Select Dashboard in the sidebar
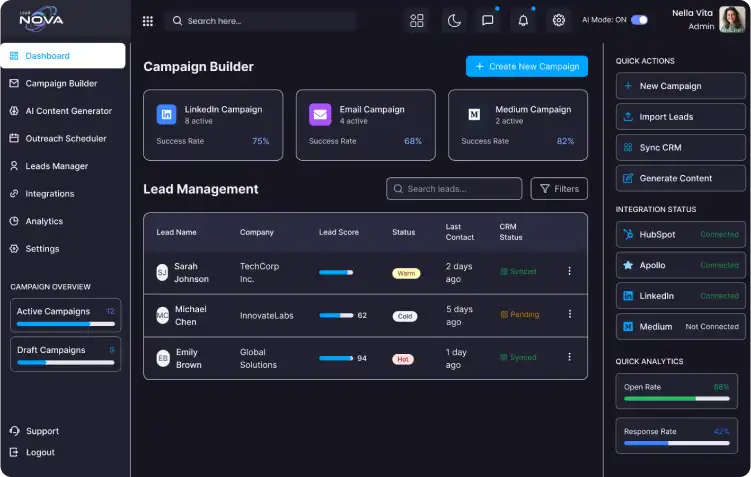The image size is (751, 477). 63,56
